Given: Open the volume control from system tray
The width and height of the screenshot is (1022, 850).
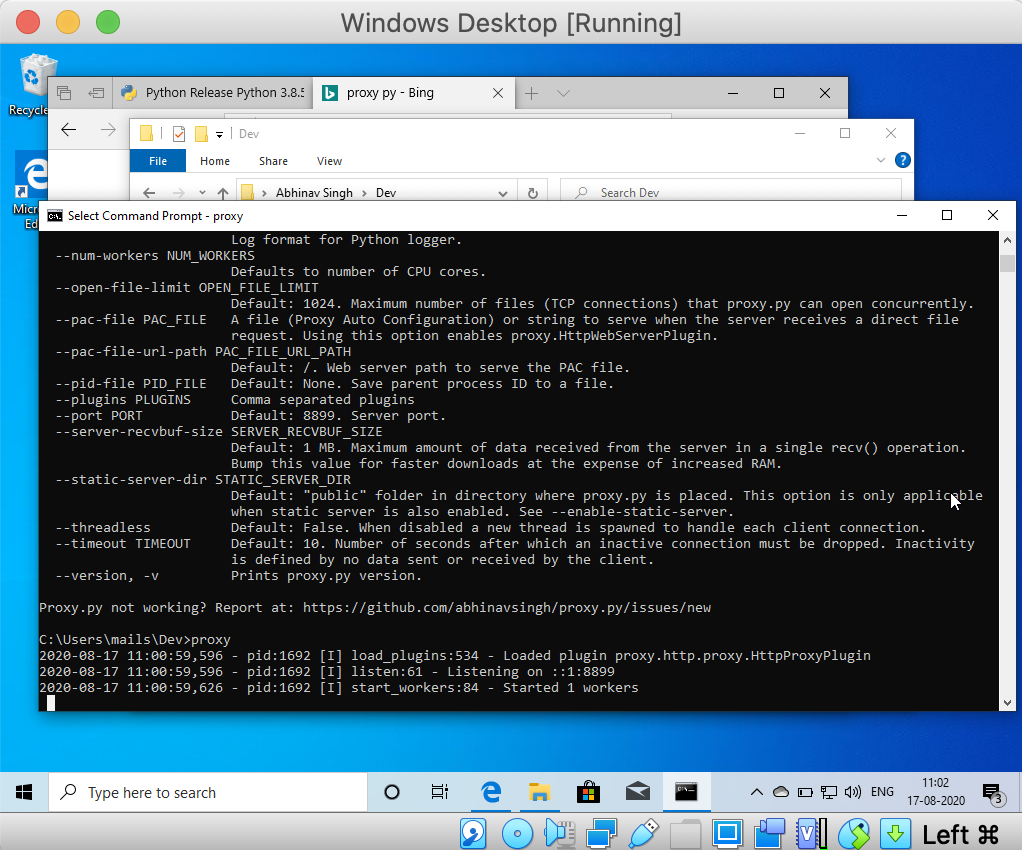Looking at the screenshot, I should pyautogui.click(x=854, y=791).
